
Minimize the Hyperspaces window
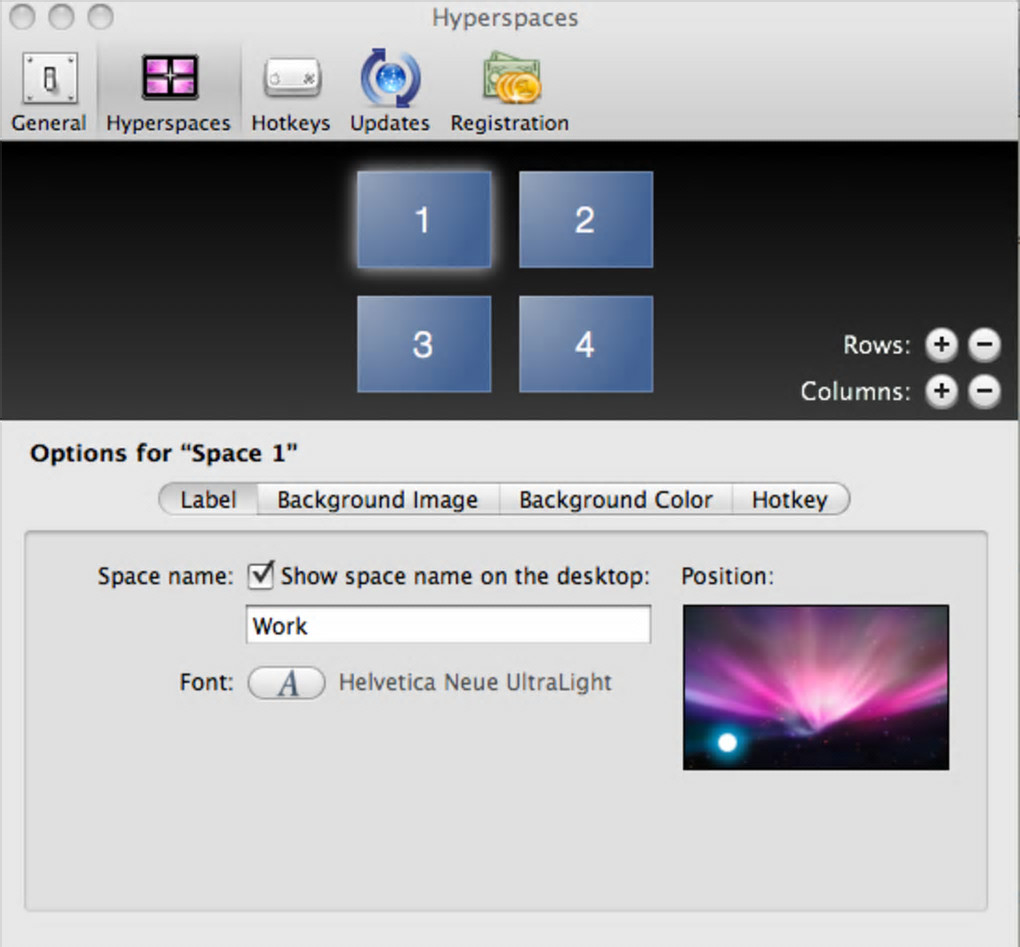tap(61, 17)
